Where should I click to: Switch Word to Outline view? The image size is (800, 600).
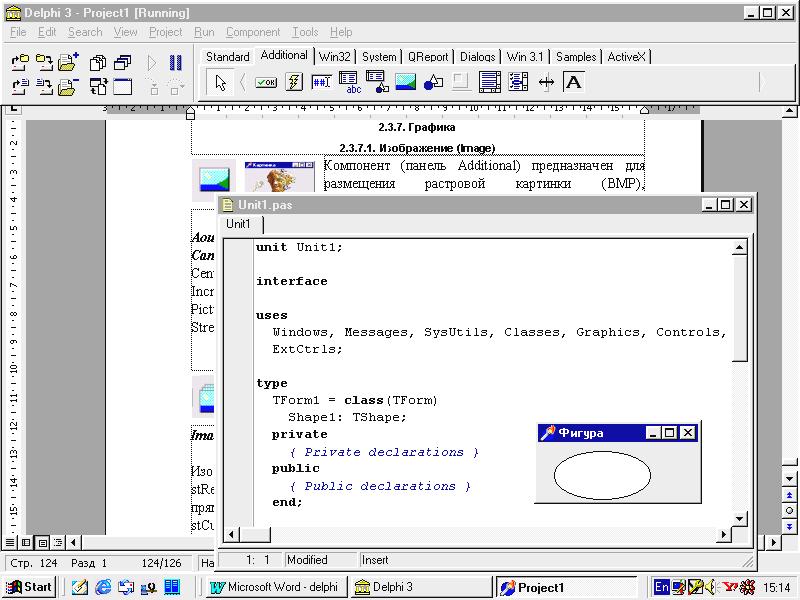[x=58, y=542]
